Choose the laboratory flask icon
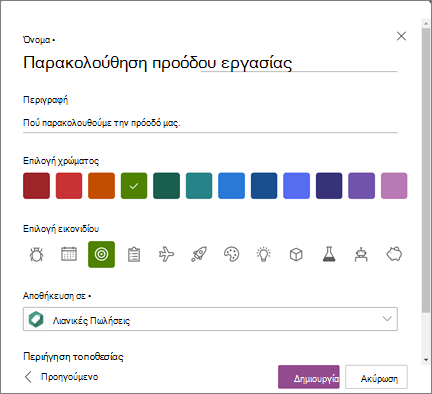Image resolution: width=432 pixels, height=394 pixels. click(329, 254)
